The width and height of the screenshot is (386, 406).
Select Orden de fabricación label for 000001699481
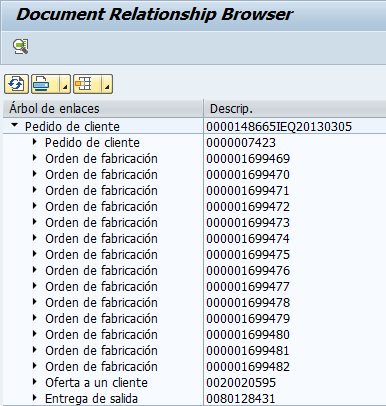point(101,351)
